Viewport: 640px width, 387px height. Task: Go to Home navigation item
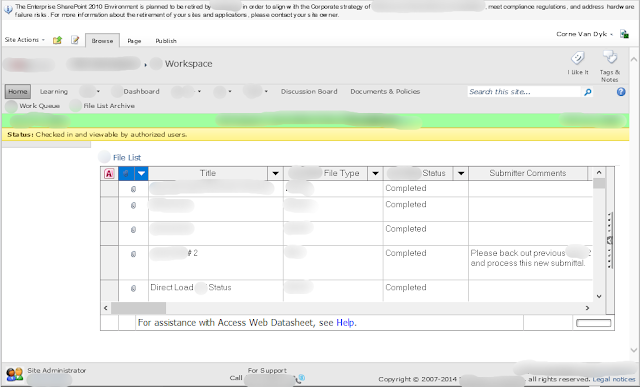(18, 91)
